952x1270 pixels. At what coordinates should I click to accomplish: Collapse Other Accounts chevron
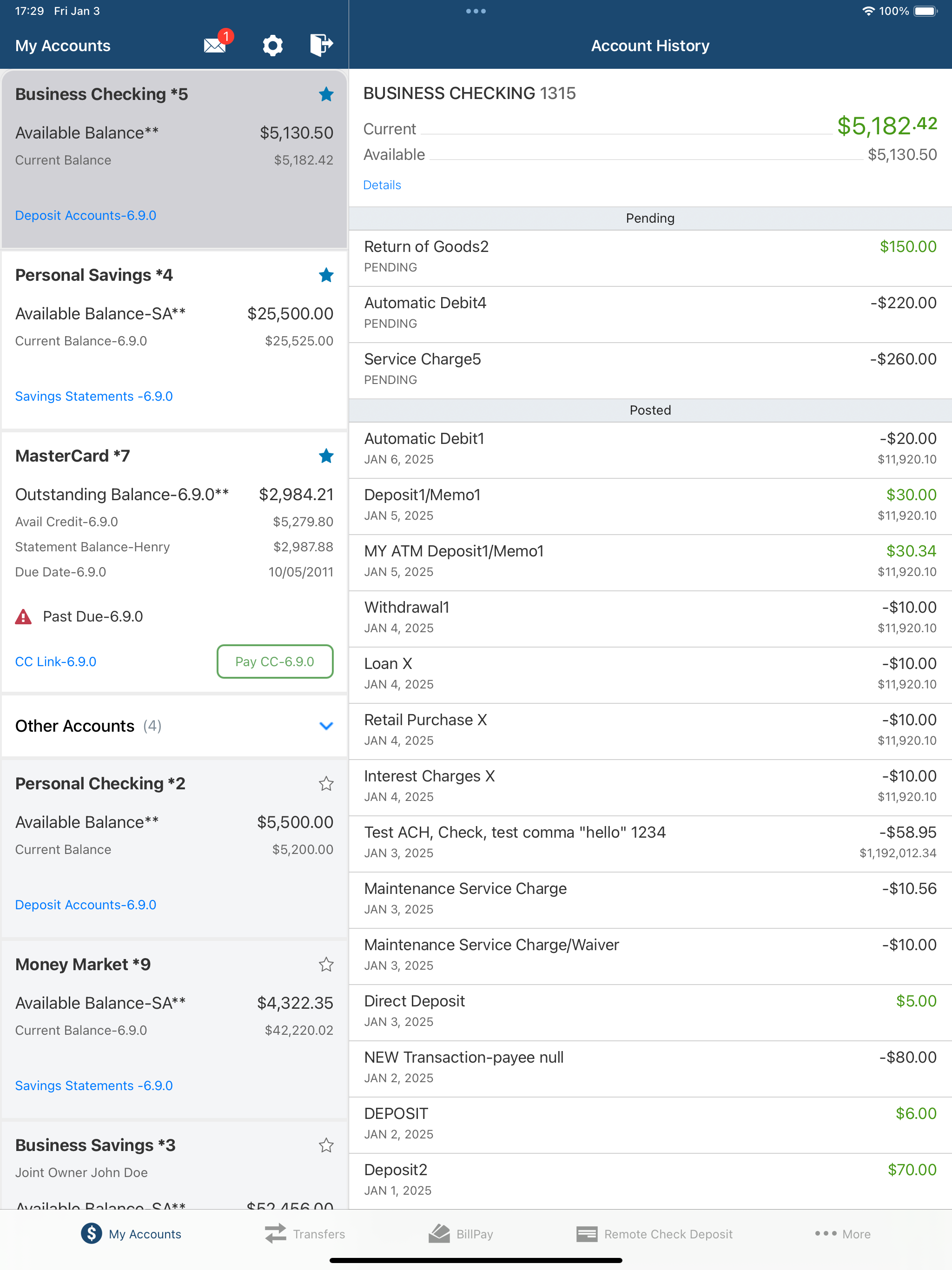point(326,726)
